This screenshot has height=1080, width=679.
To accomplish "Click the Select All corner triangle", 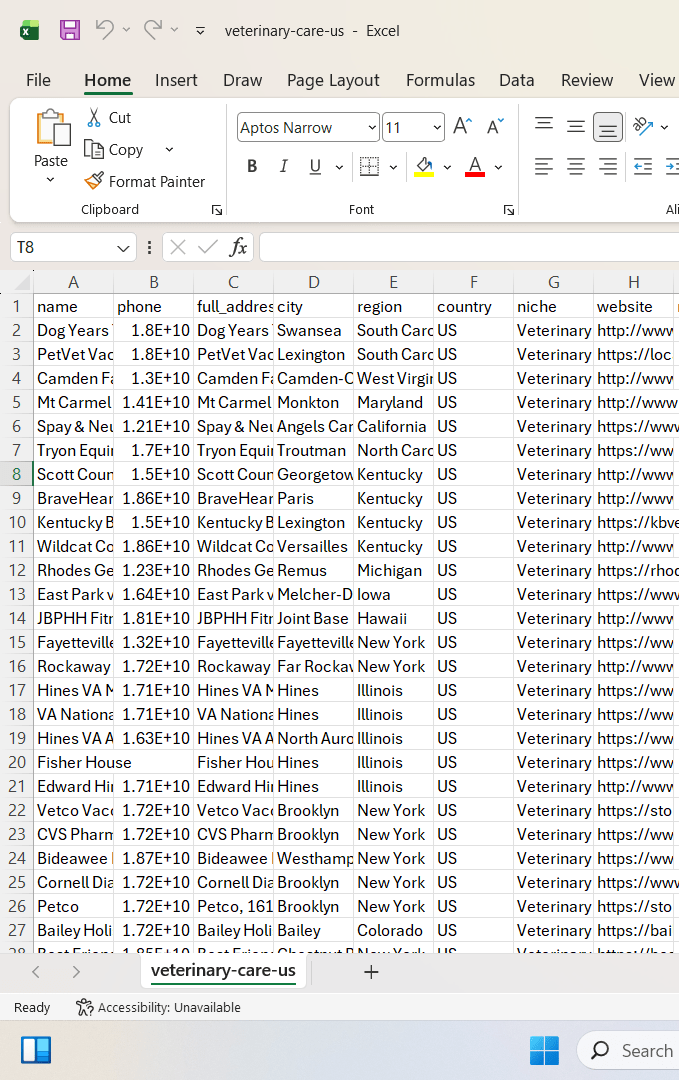I will pos(23,282).
